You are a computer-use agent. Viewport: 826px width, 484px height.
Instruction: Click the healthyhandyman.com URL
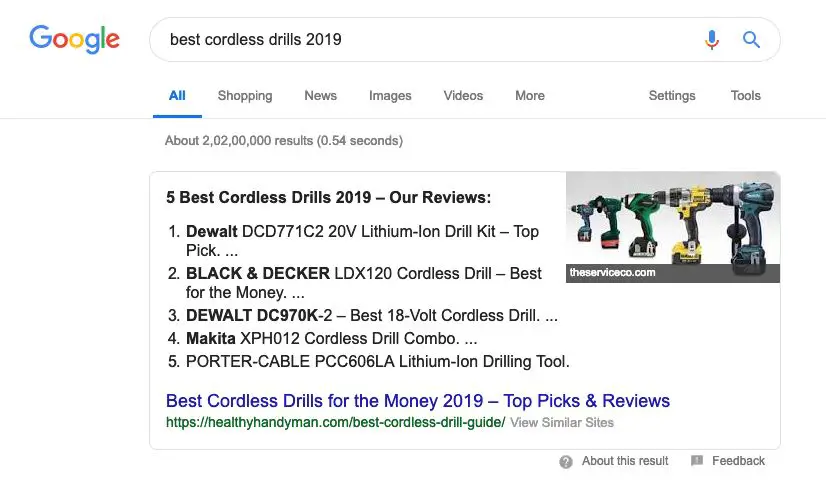click(336, 422)
